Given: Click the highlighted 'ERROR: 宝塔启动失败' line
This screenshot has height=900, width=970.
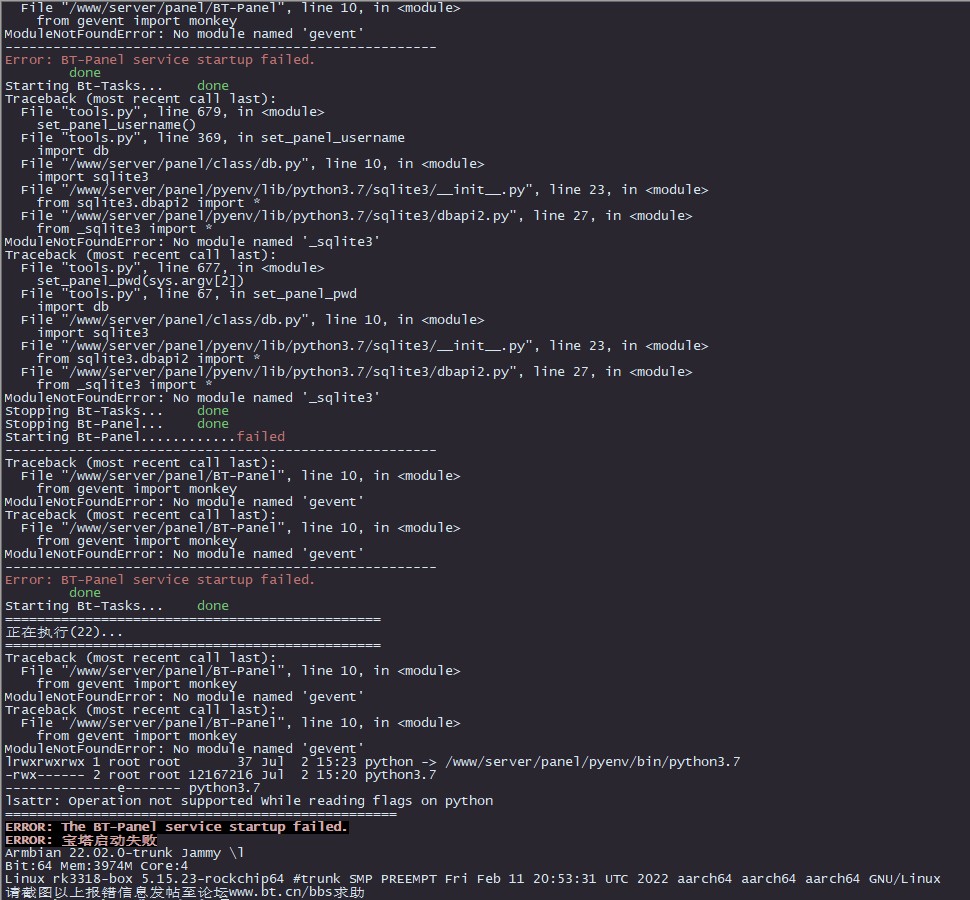Looking at the screenshot, I should (x=81, y=840).
